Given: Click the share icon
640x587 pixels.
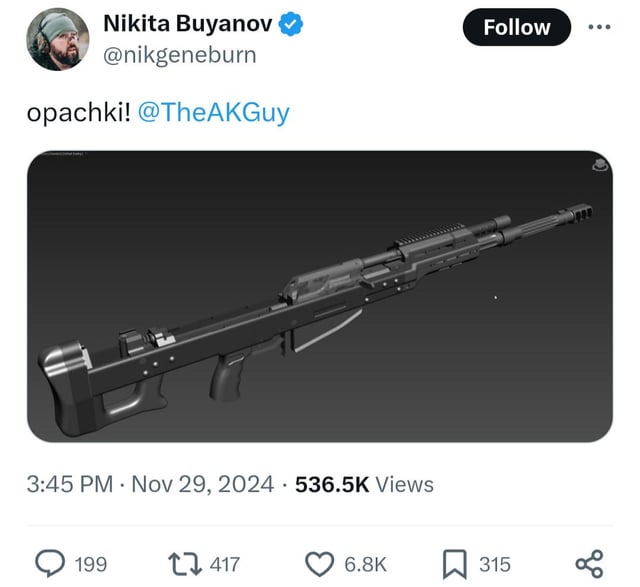Looking at the screenshot, I should click(589, 564).
